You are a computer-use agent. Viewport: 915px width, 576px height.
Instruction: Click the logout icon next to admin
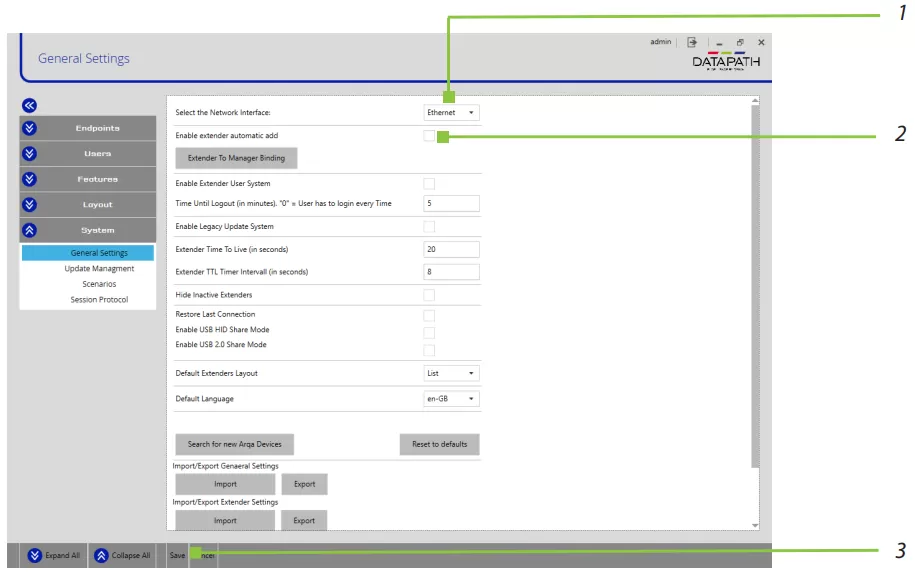691,43
